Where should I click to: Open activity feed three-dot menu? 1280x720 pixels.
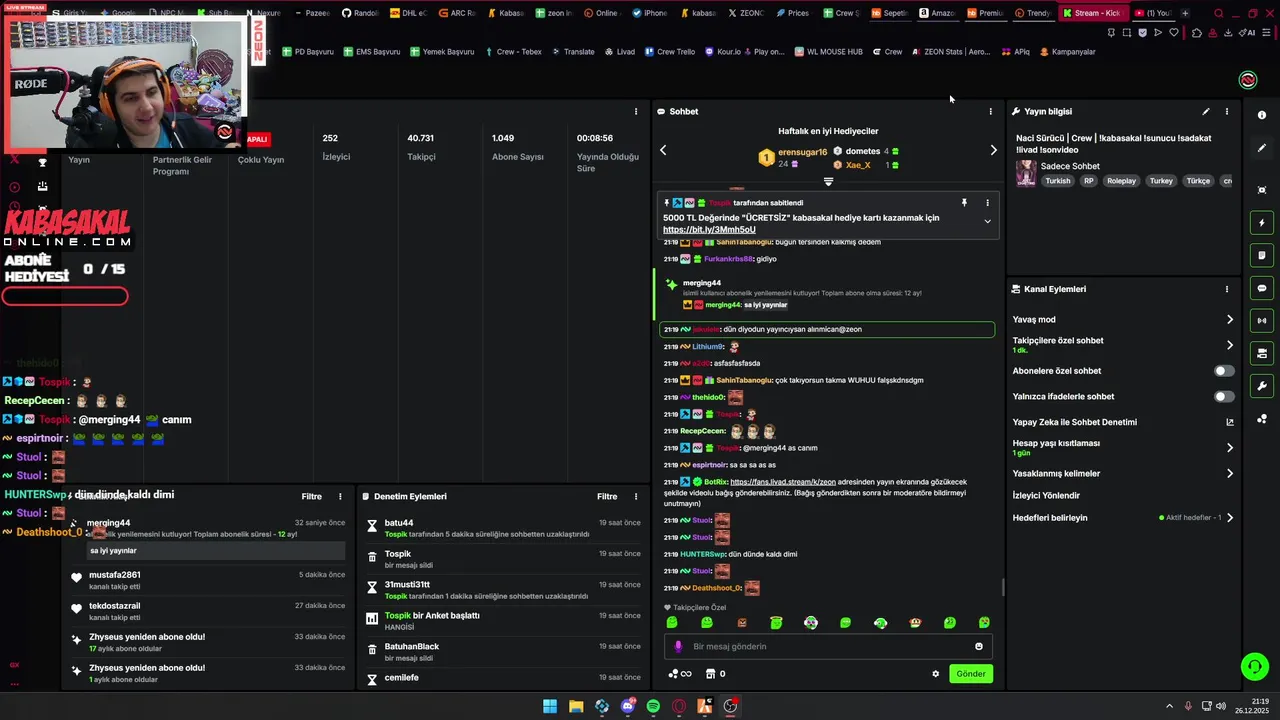(340, 496)
